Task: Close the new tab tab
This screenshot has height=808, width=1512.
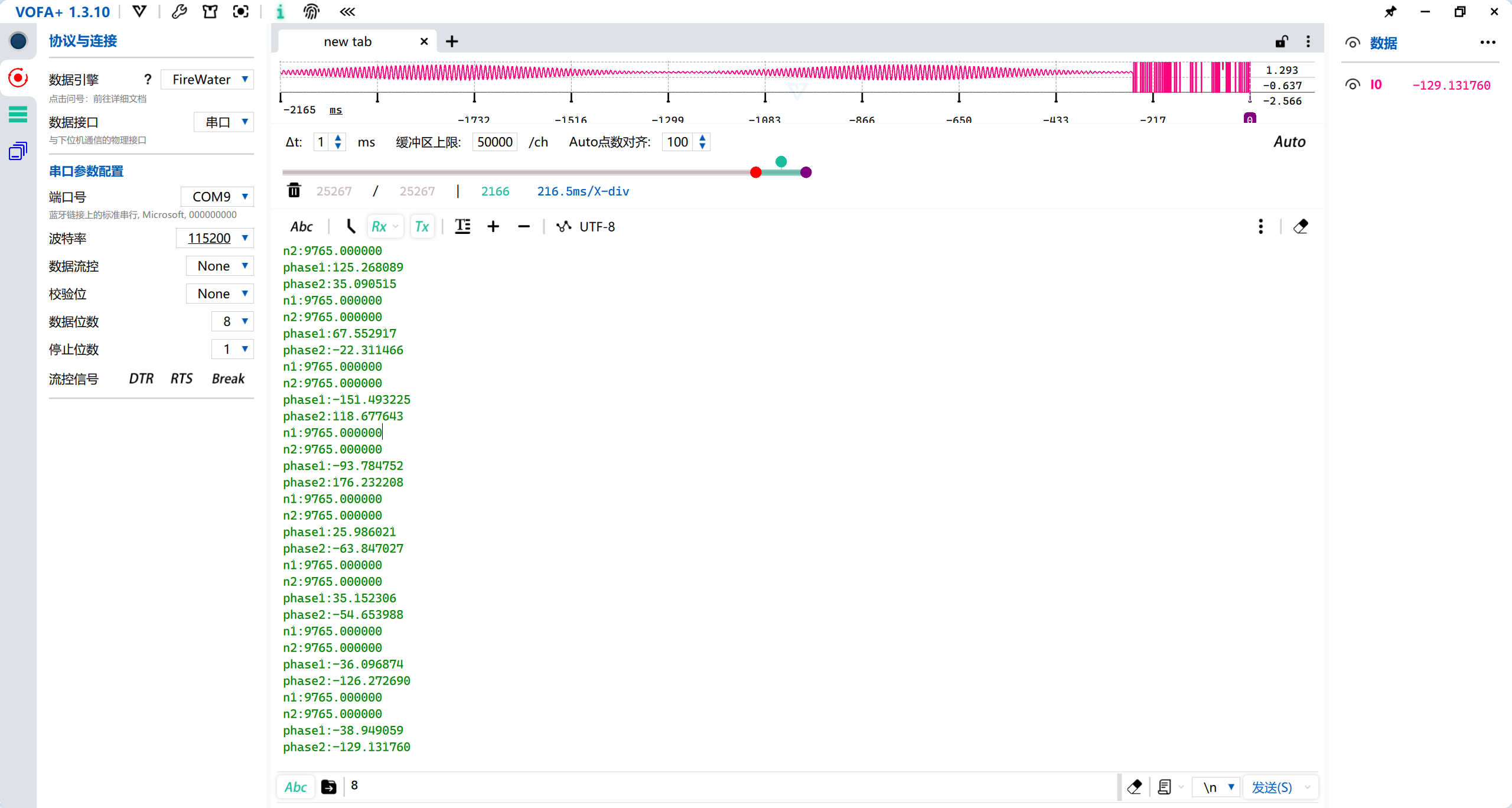Action: (x=423, y=41)
